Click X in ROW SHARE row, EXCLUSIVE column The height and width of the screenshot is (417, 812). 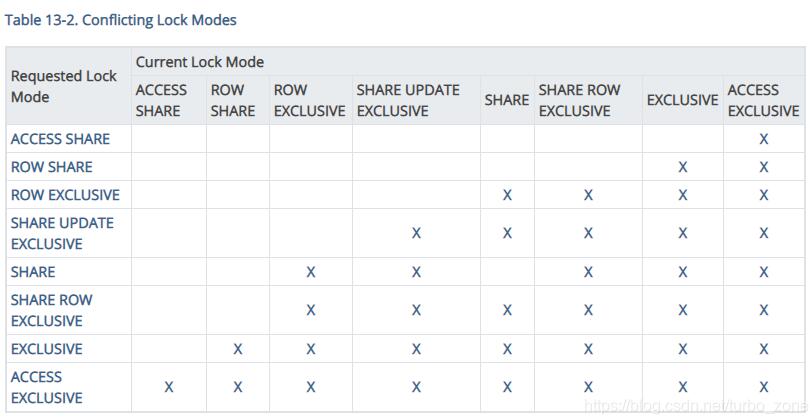point(682,167)
